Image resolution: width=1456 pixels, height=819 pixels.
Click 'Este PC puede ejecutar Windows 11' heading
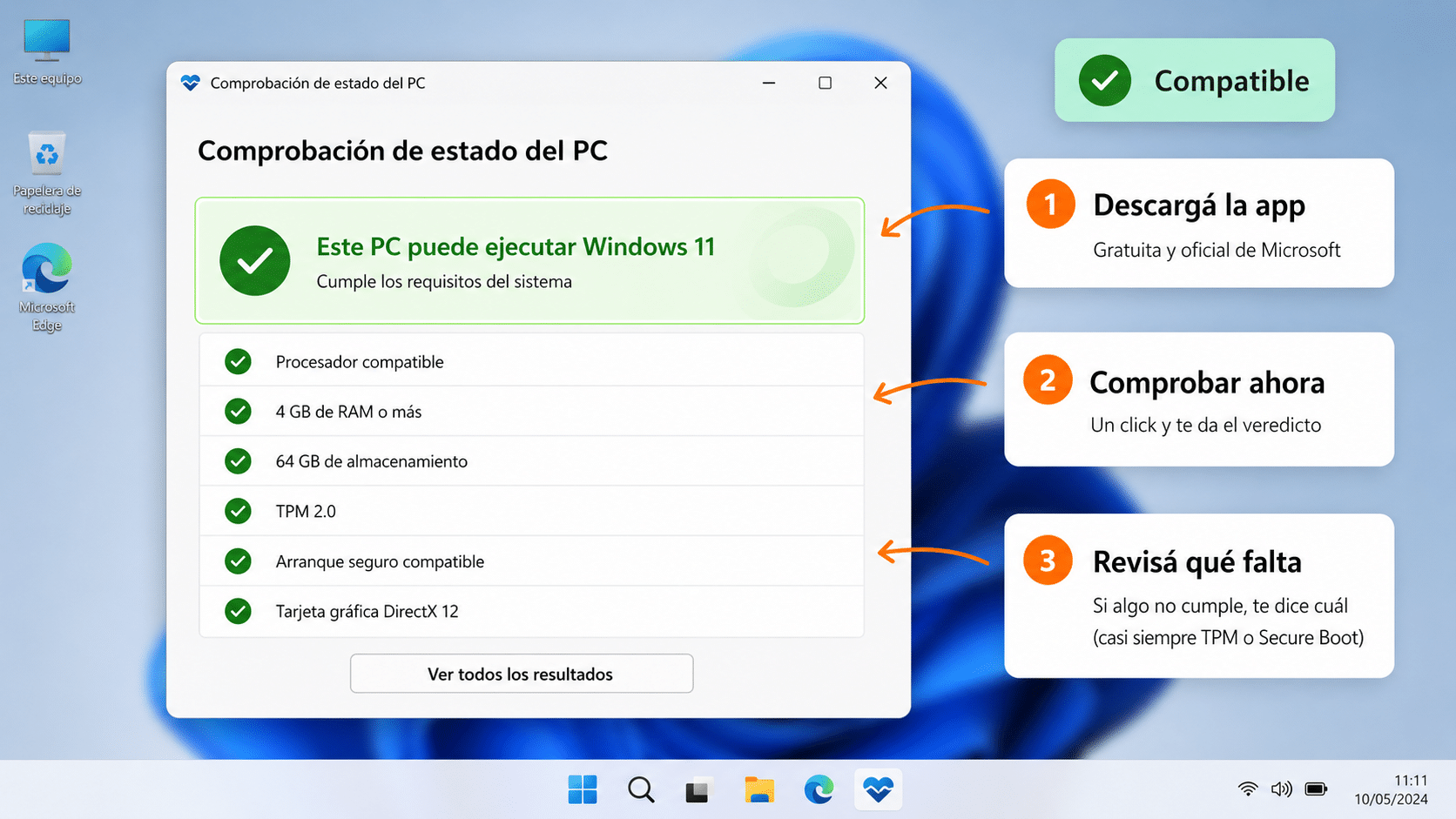[516, 246]
